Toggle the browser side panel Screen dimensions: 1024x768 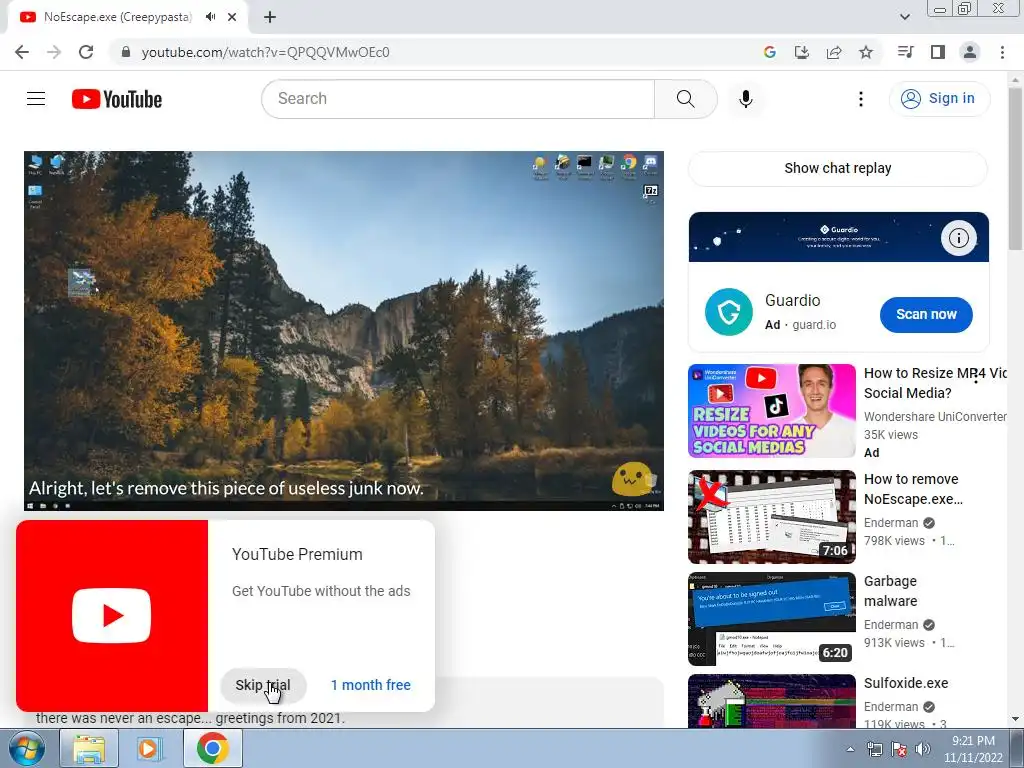[x=938, y=52]
